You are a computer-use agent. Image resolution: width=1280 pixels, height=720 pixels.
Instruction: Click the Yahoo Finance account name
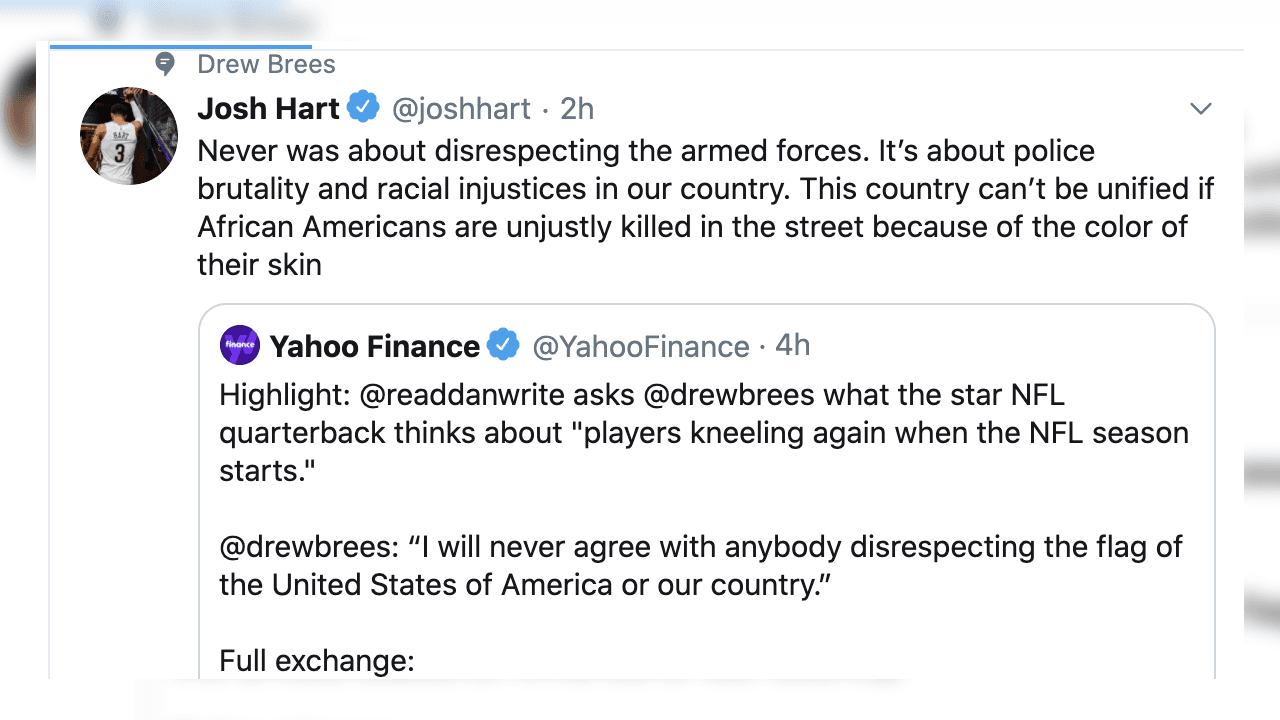click(374, 346)
